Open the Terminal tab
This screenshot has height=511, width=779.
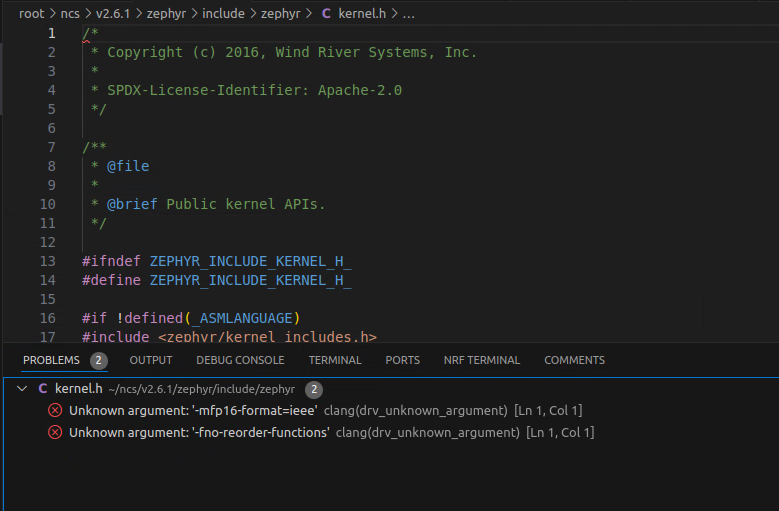(335, 360)
